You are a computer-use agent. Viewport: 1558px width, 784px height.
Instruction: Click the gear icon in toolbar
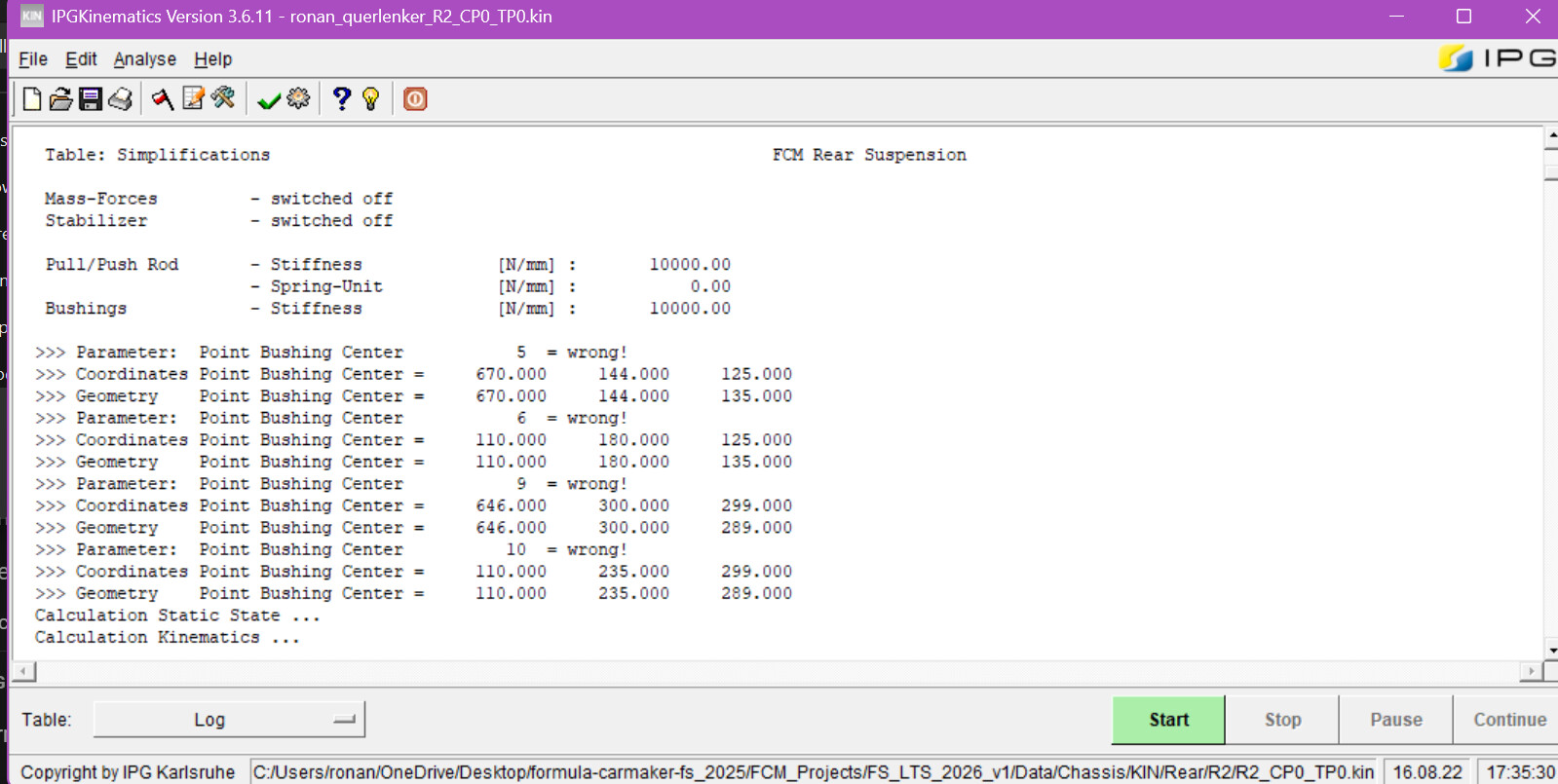coord(298,99)
